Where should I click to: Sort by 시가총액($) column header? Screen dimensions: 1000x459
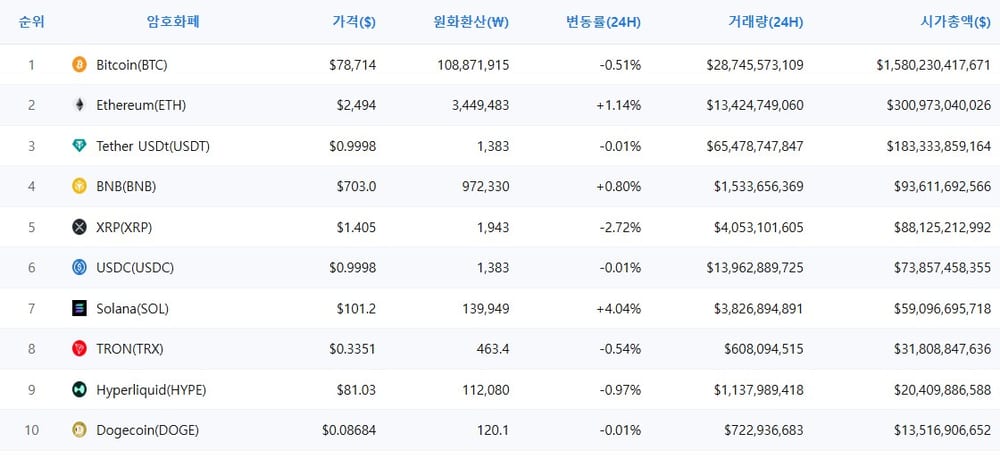955,22
